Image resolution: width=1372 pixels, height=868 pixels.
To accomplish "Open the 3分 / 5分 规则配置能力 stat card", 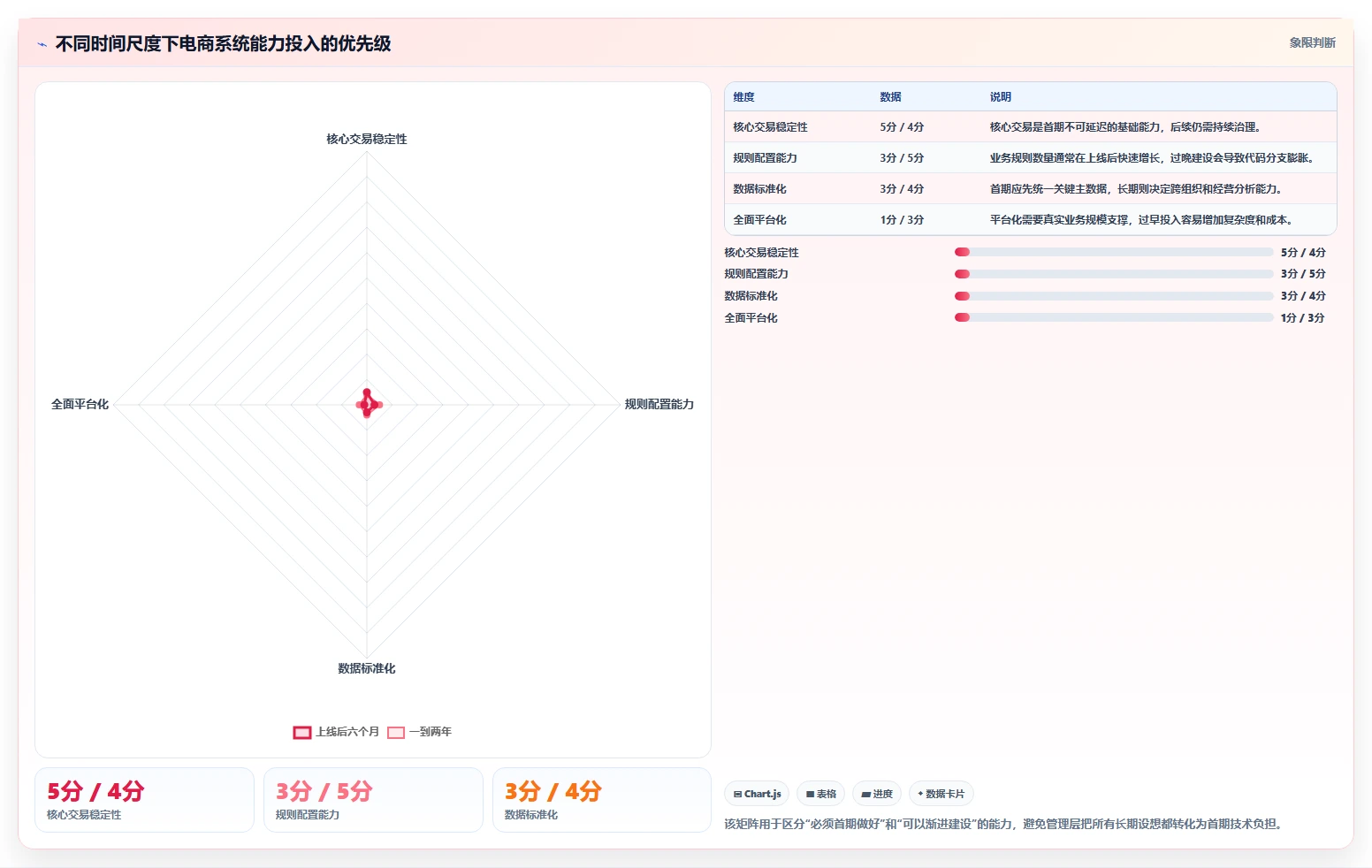I will [373, 800].
